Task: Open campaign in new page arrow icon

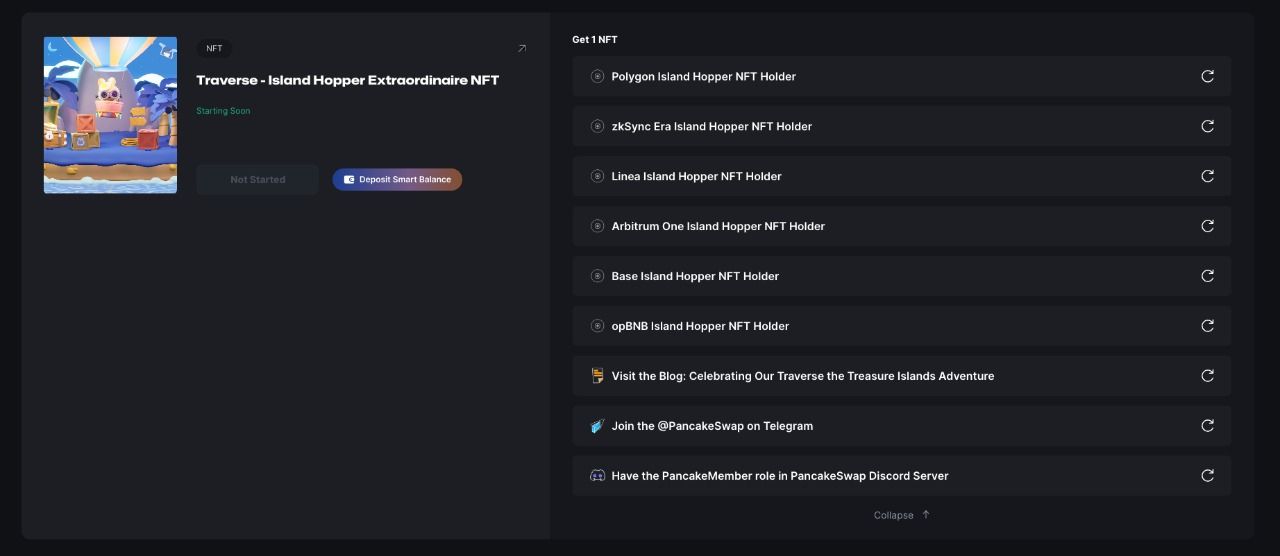Action: point(521,48)
